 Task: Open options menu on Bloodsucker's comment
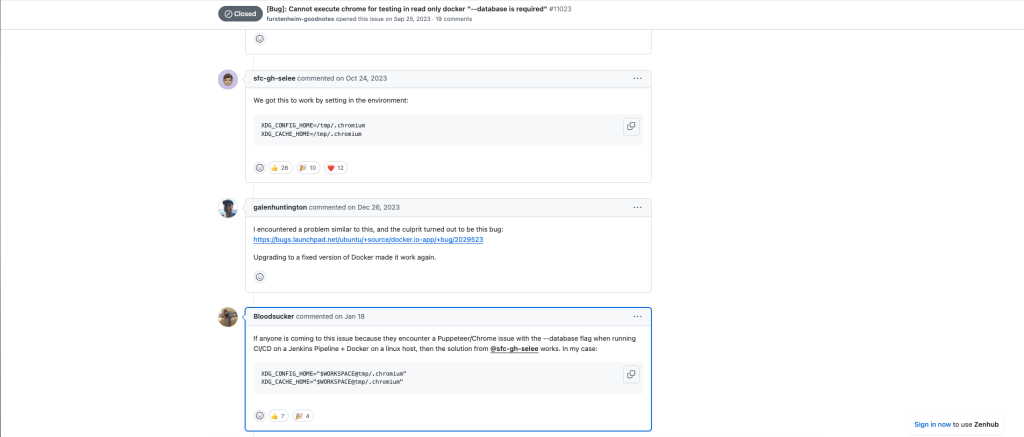point(637,316)
